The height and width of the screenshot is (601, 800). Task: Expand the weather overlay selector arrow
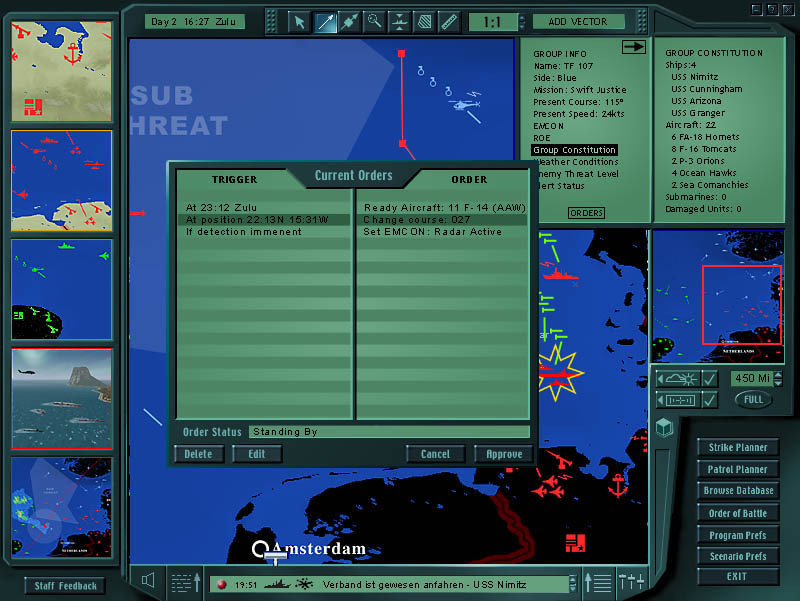pyautogui.click(x=661, y=379)
